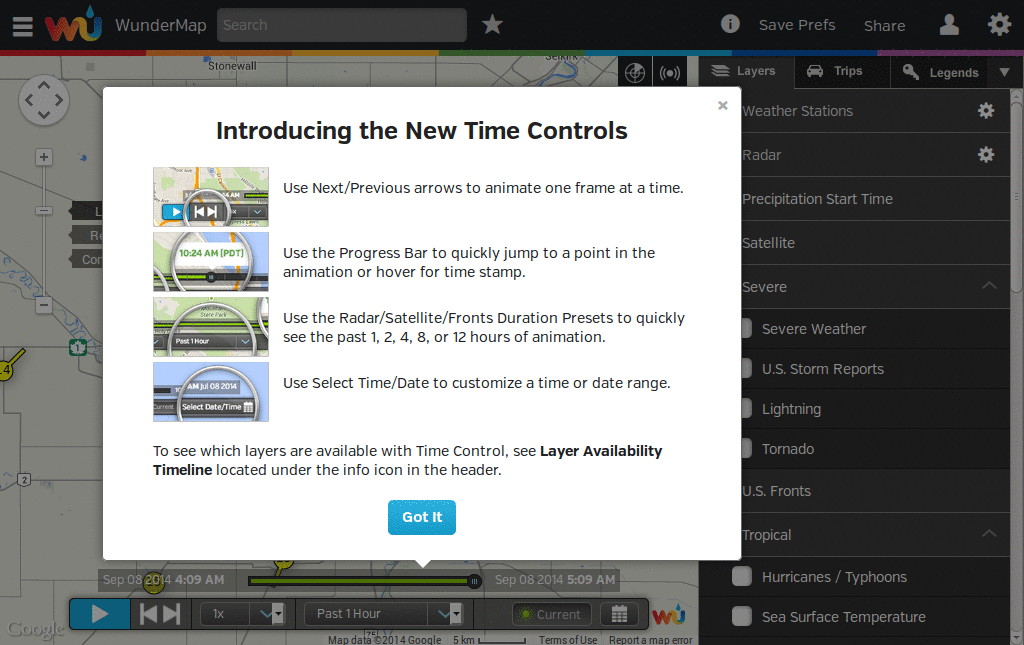Image resolution: width=1024 pixels, height=645 pixels.
Task: Open the hamburger main menu
Action: pyautogui.click(x=22, y=25)
